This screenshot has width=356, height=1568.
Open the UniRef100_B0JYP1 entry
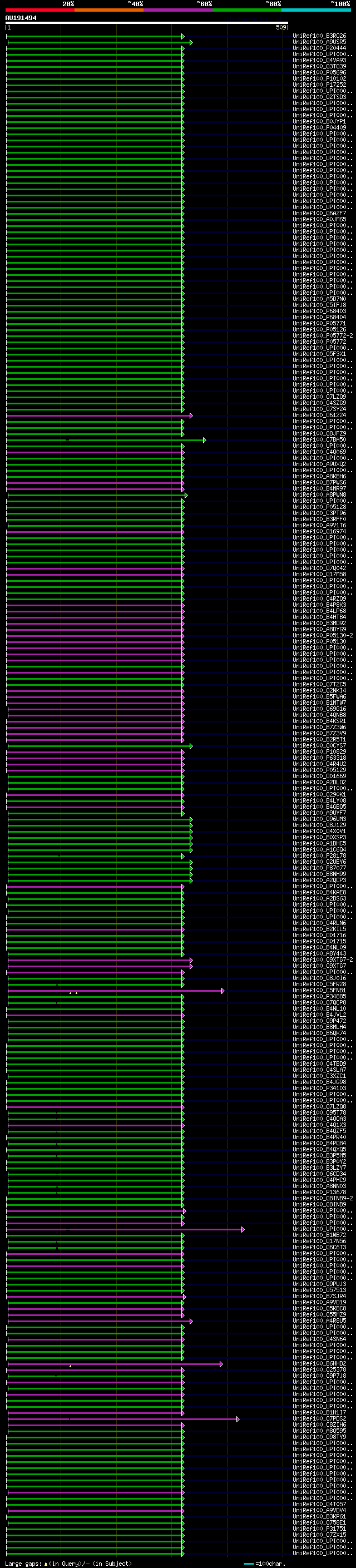(x=319, y=122)
